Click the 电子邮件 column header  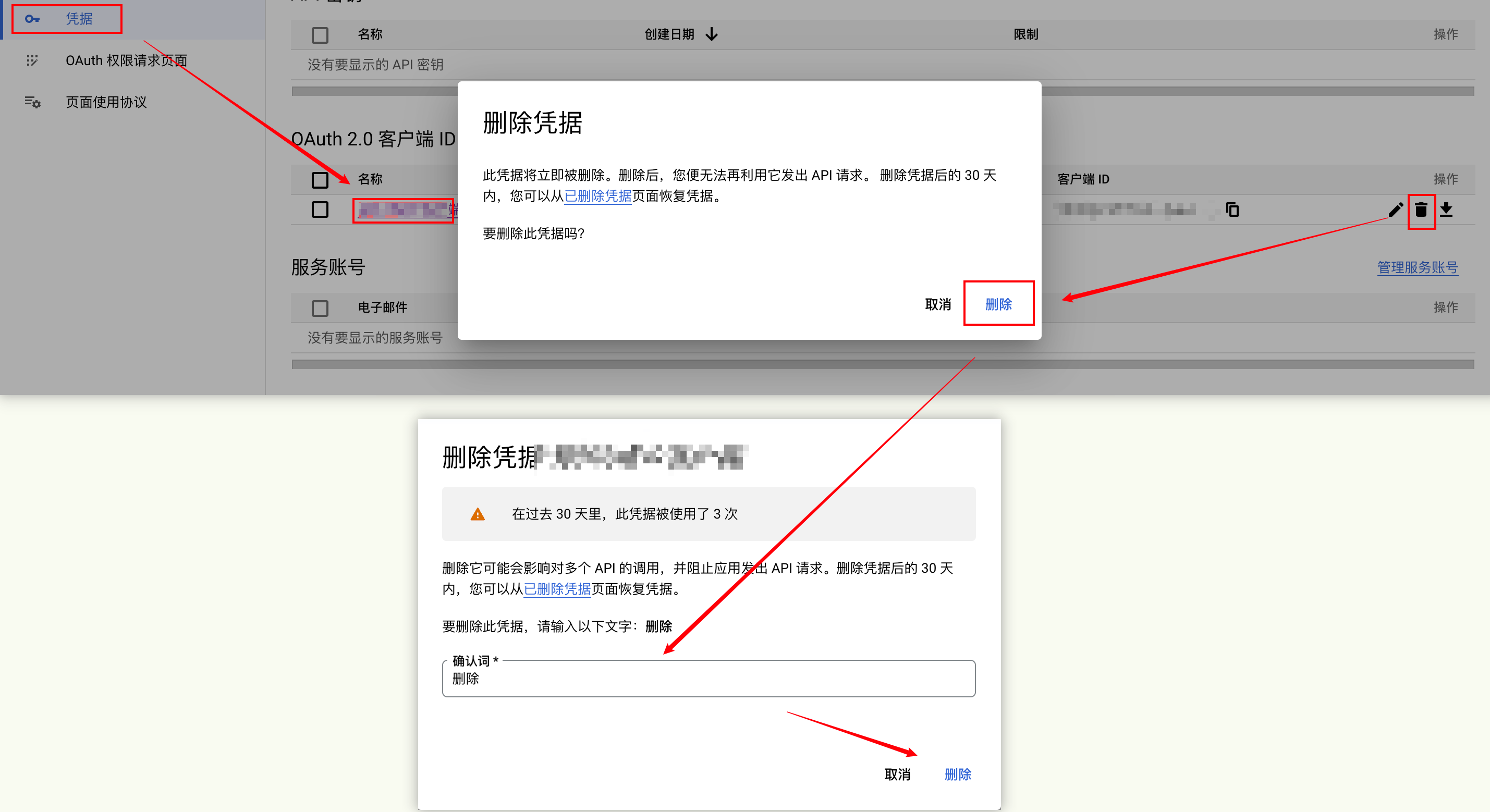point(382,307)
